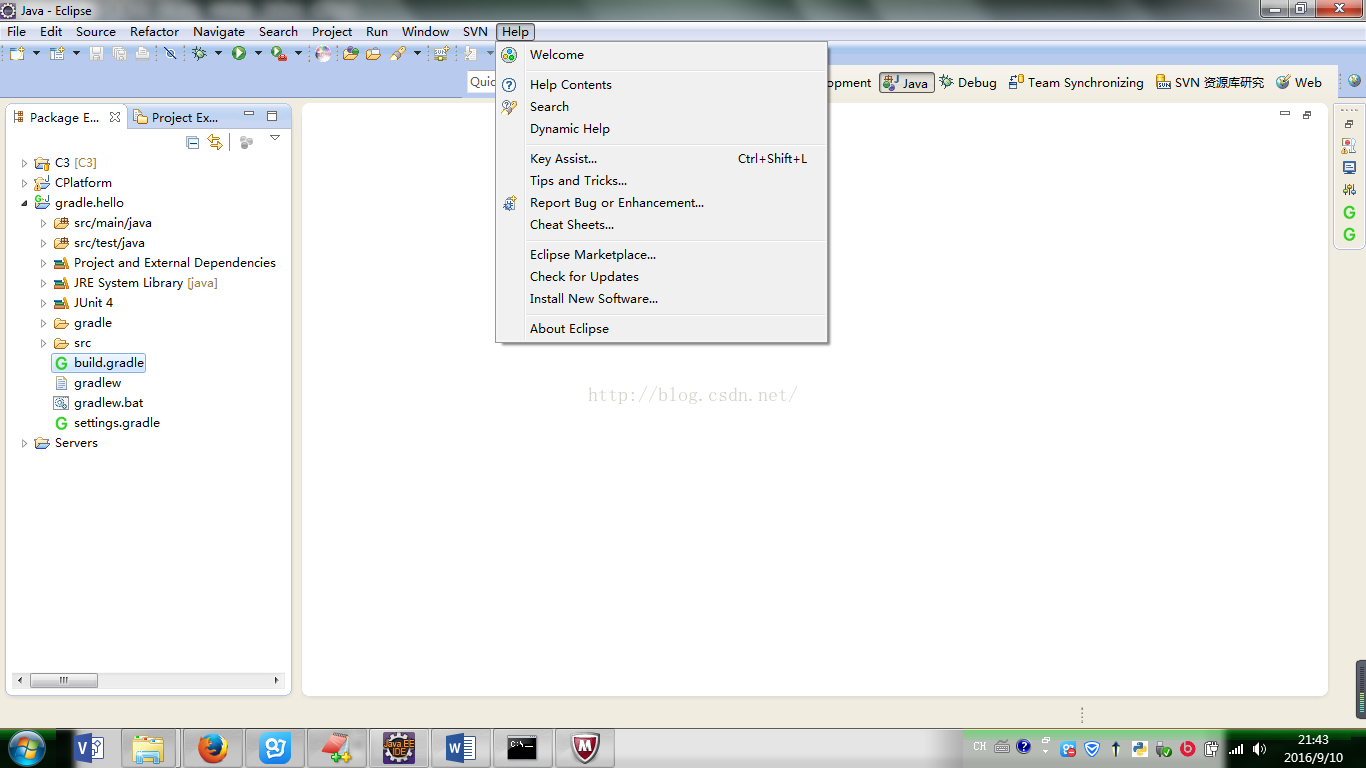Select JRE System Library entry

tap(136, 283)
